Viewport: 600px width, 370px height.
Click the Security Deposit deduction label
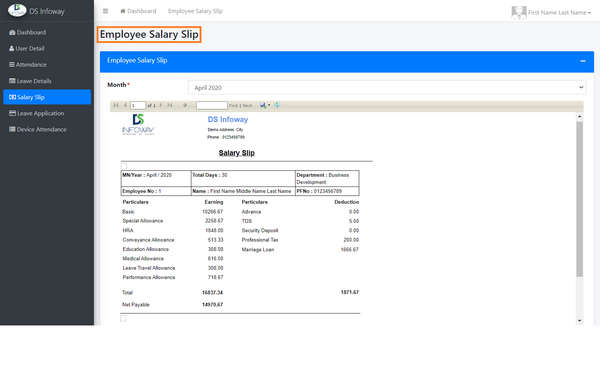(x=260, y=230)
